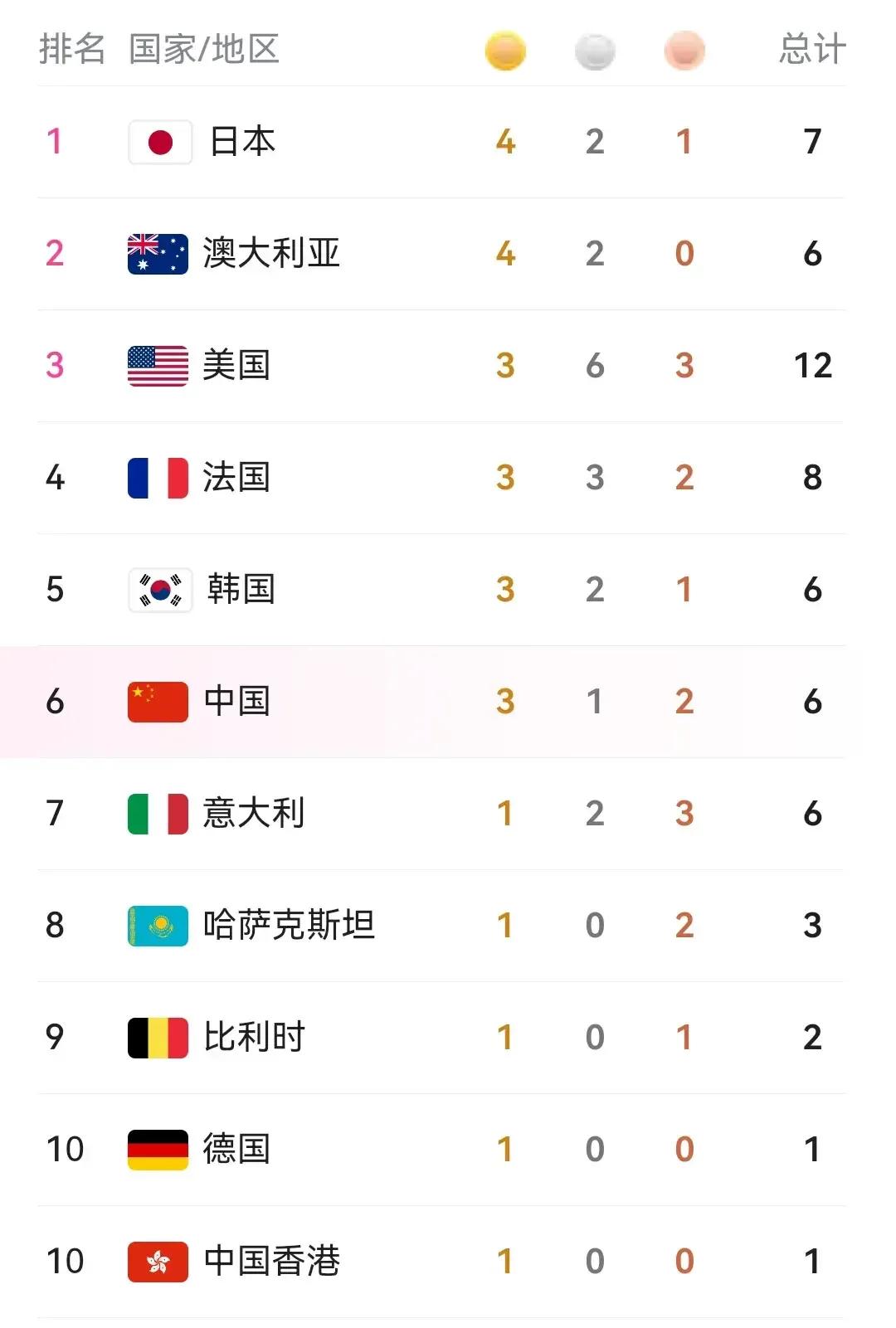Open the 意大利 country name

pyautogui.click(x=254, y=814)
